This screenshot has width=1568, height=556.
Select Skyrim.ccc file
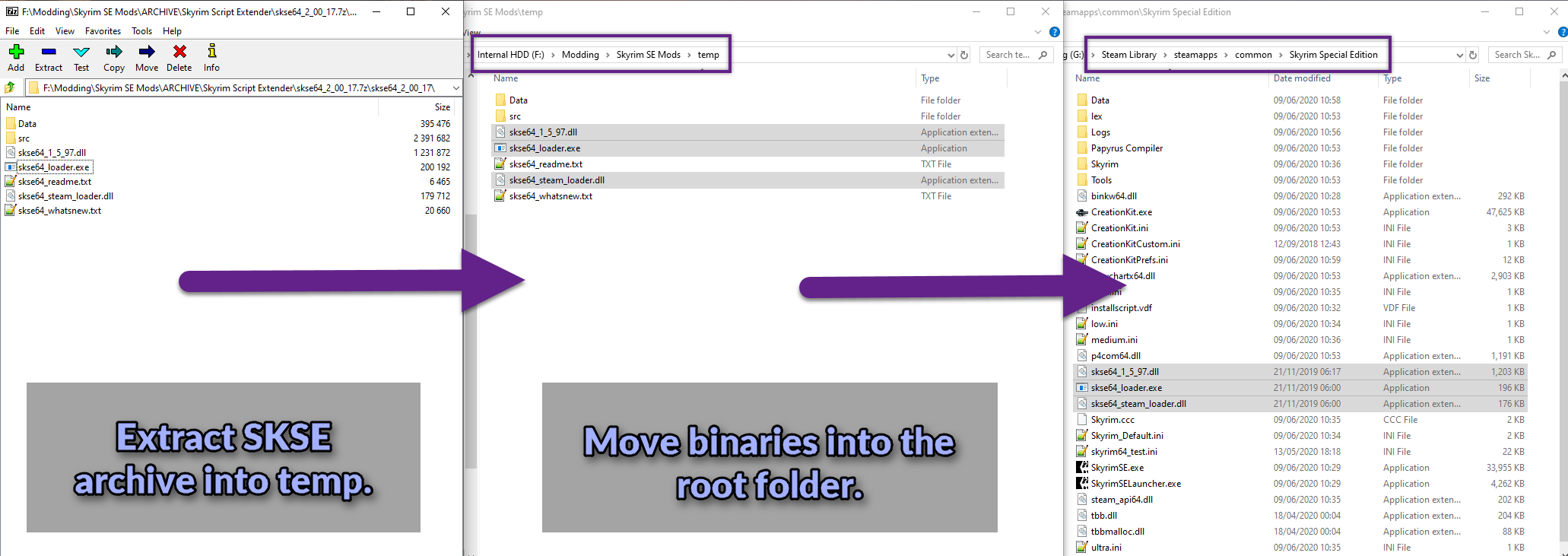point(1113,420)
